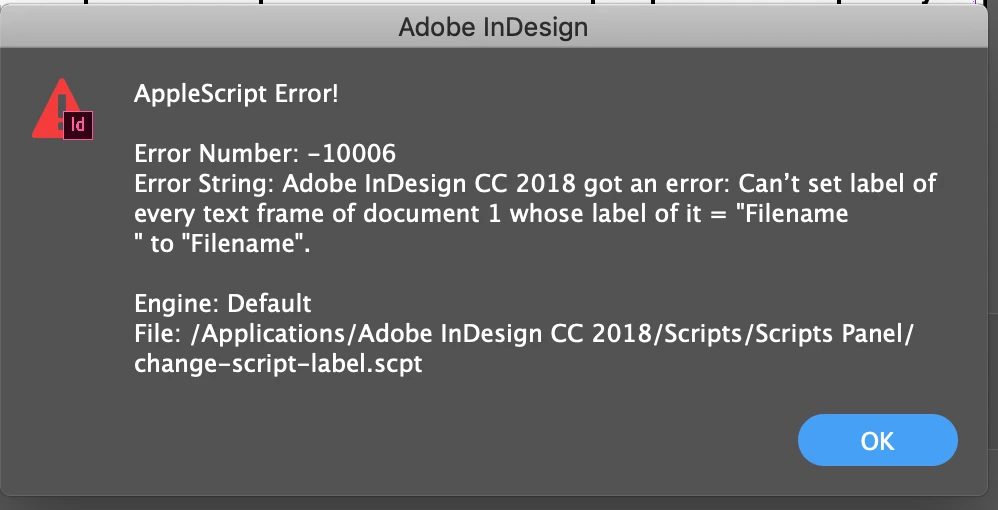This screenshot has width=998, height=510.
Task: Click the Adobe InDesign dialog title
Action: pos(493,27)
